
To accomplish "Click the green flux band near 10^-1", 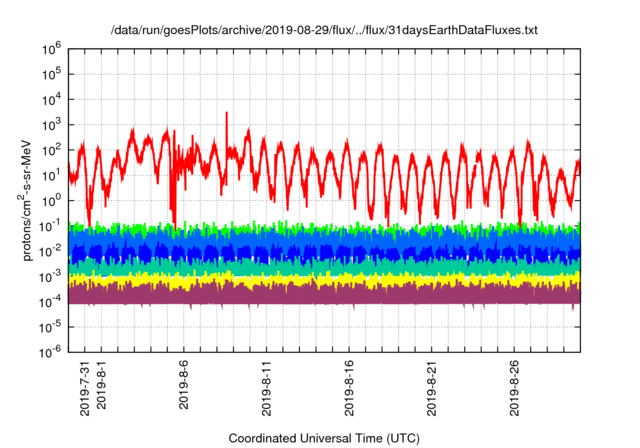I will click(330, 228).
